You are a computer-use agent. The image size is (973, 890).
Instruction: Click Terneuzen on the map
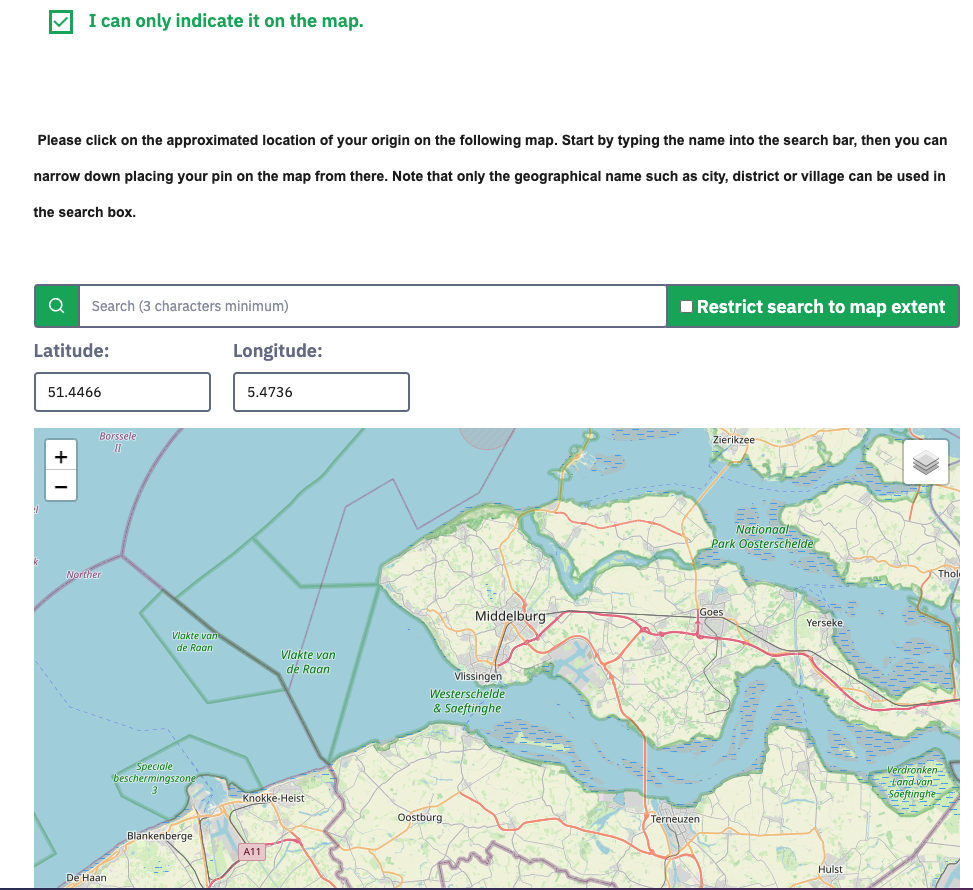click(x=675, y=818)
